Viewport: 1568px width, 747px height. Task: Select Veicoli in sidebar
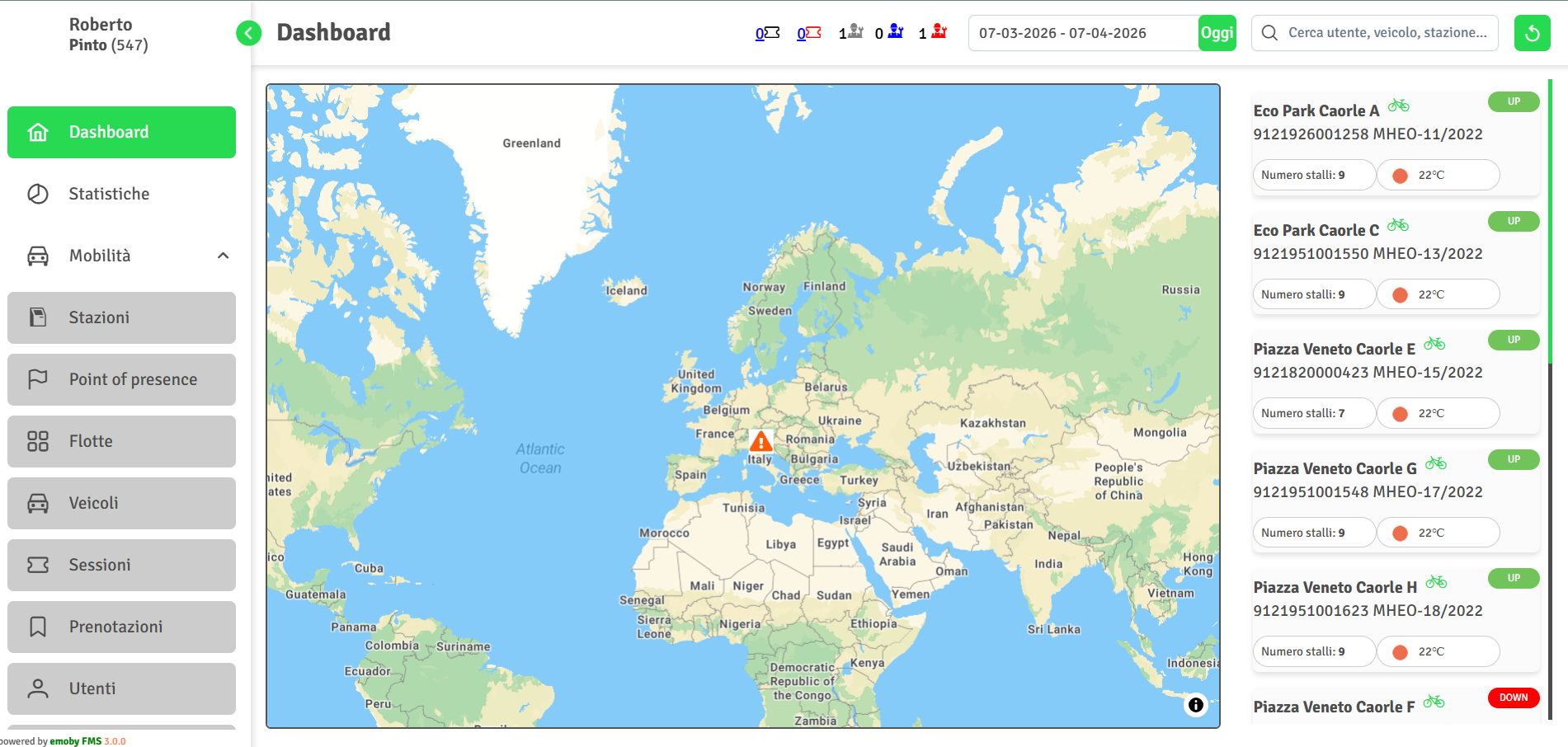pyautogui.click(x=121, y=503)
